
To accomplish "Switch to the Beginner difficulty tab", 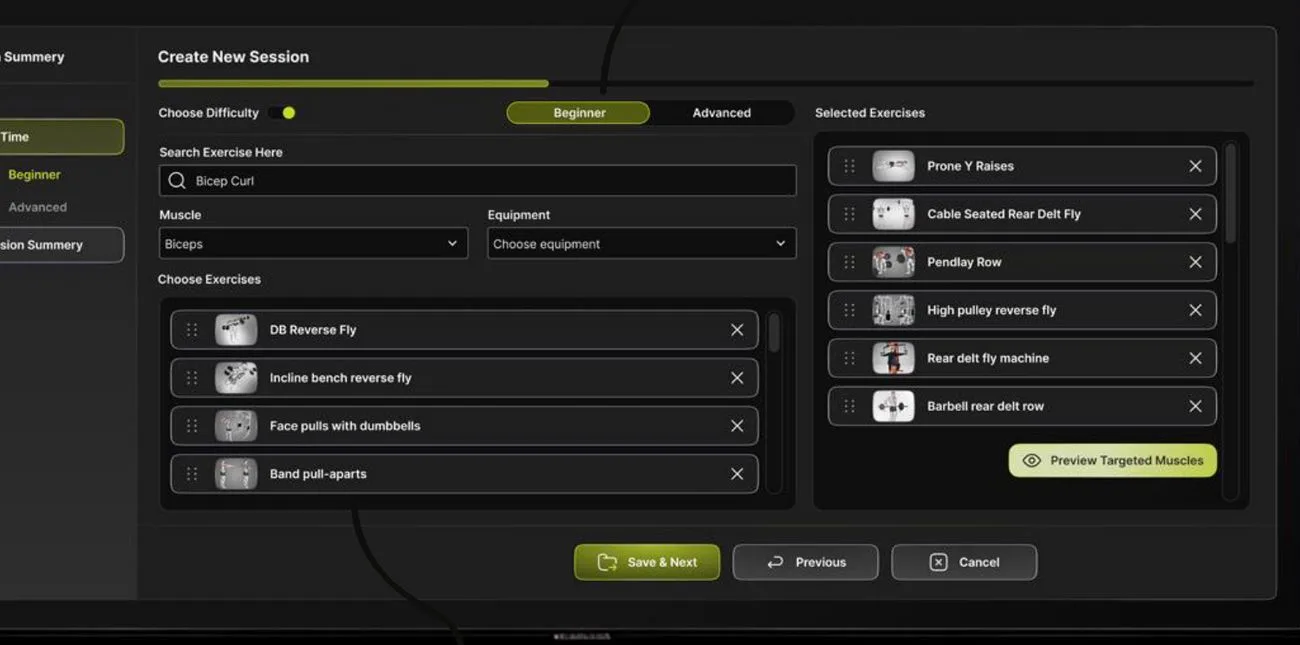I will click(578, 113).
